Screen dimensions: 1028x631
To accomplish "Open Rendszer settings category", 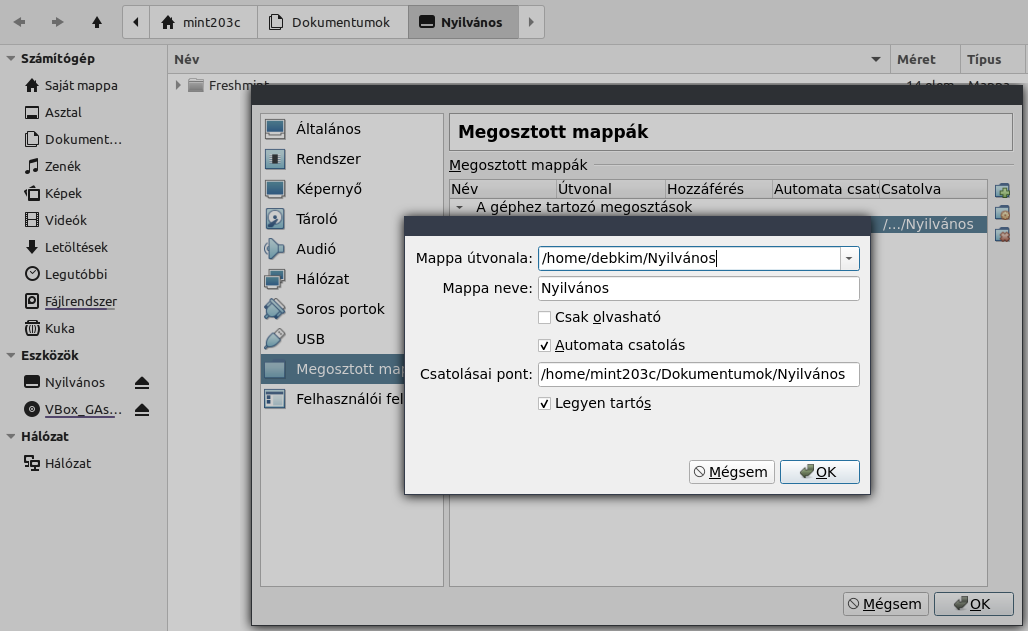I will (352, 159).
